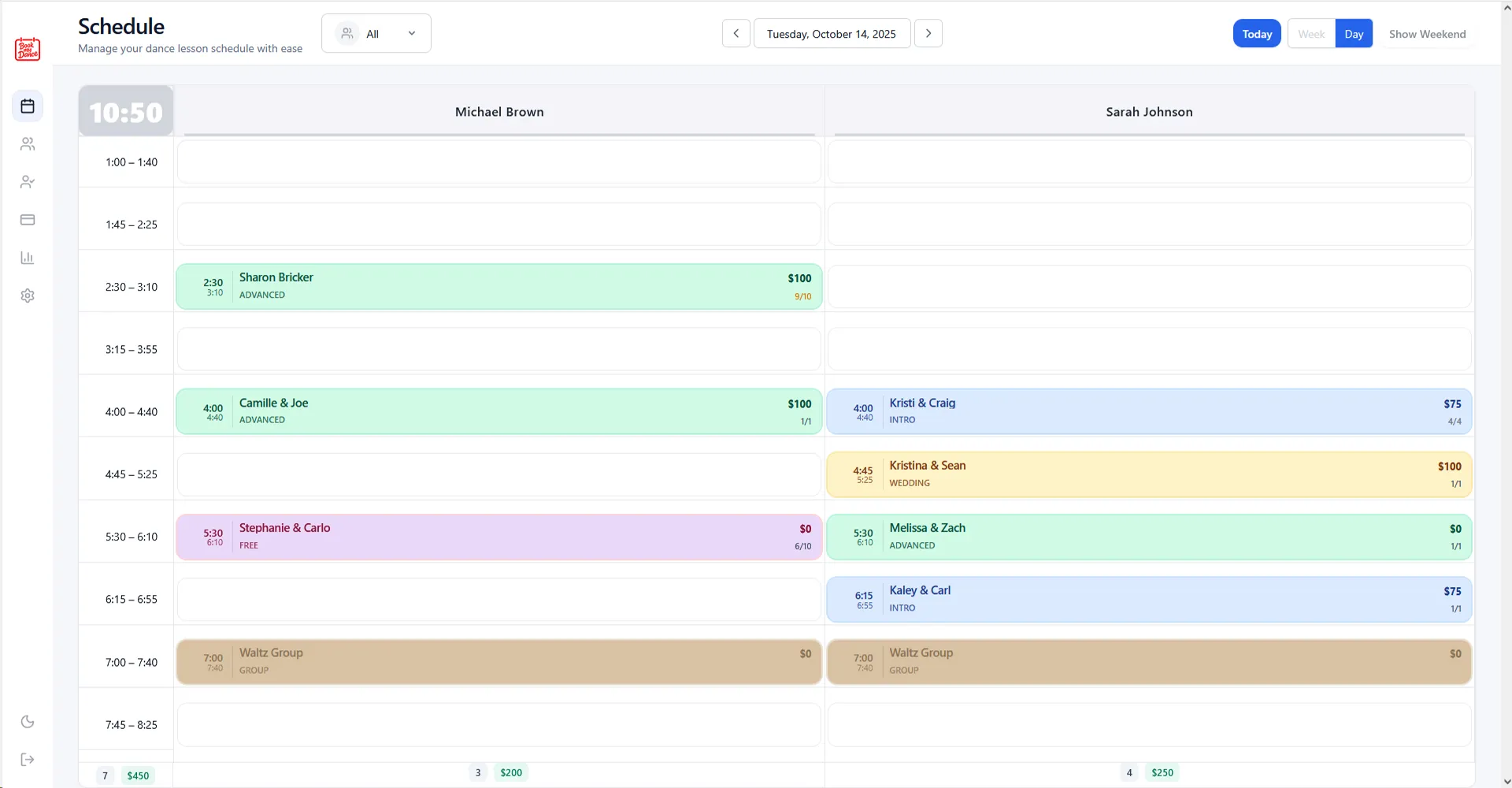Toggle Show Weekend option
1512x788 pixels.
pyautogui.click(x=1427, y=34)
